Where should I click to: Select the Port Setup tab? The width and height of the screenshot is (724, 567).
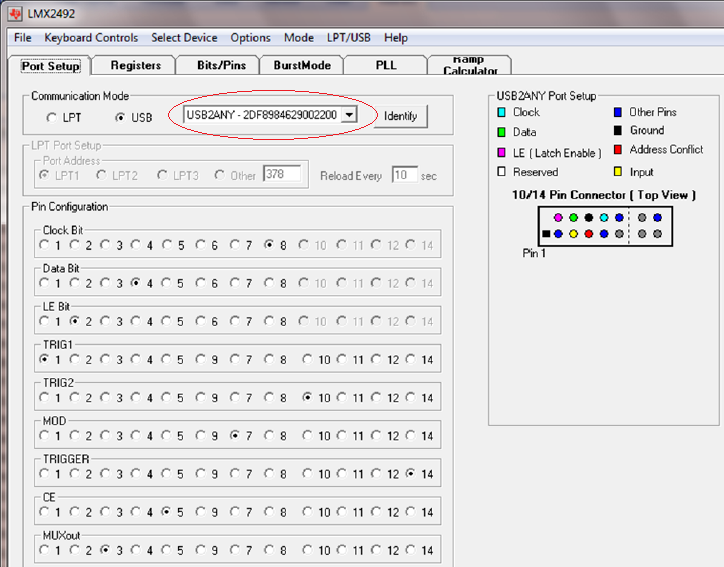coord(50,66)
